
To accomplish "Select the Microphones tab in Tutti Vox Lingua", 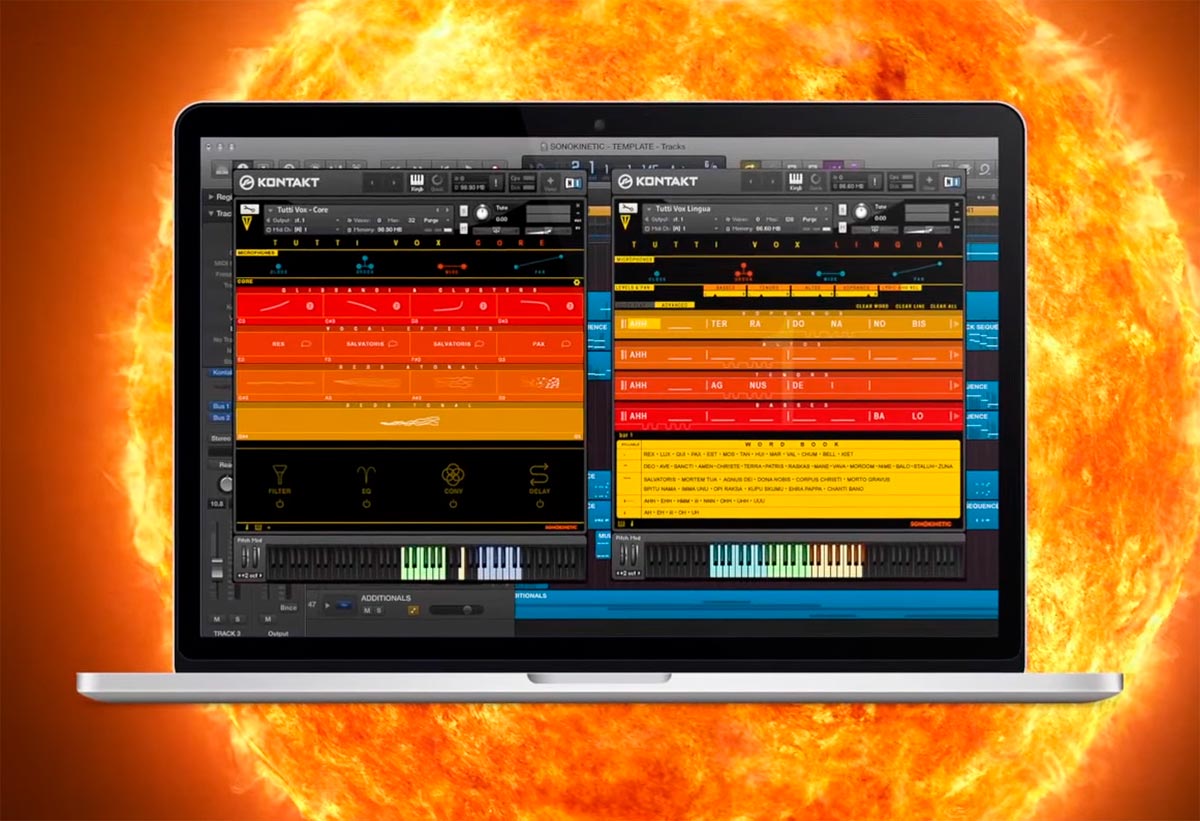I will pos(634,258).
